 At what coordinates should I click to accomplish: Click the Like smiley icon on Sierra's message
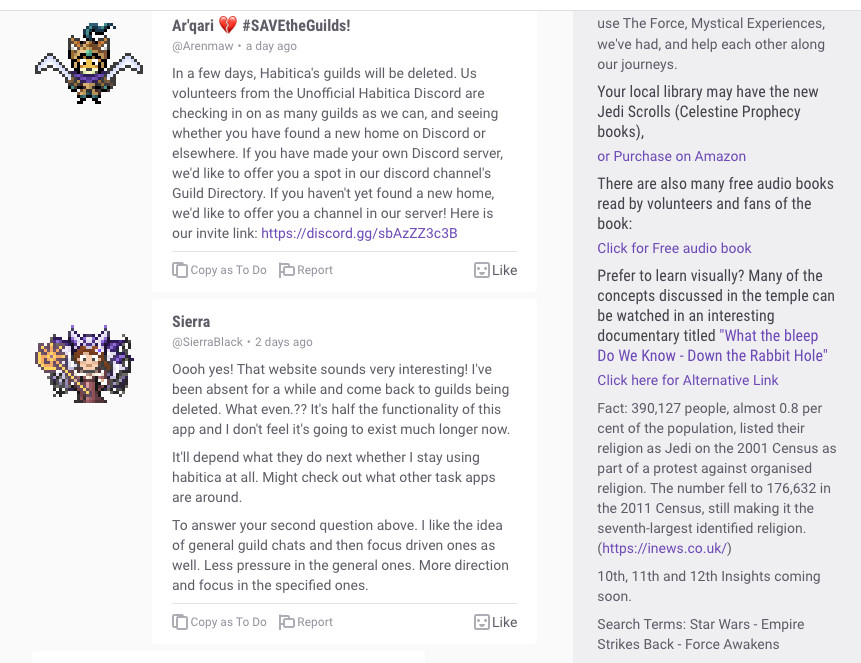482,622
